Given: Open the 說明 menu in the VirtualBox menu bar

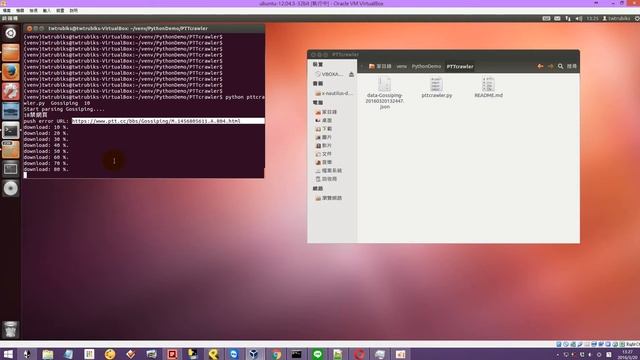Looking at the screenshot, I should point(73,11).
